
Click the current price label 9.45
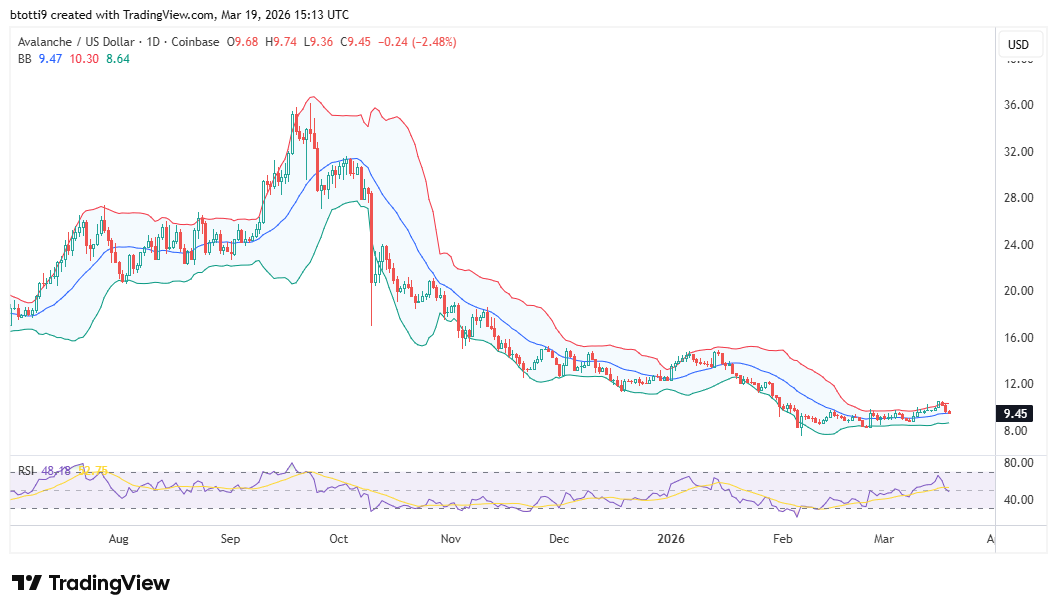pyautogui.click(x=1013, y=413)
